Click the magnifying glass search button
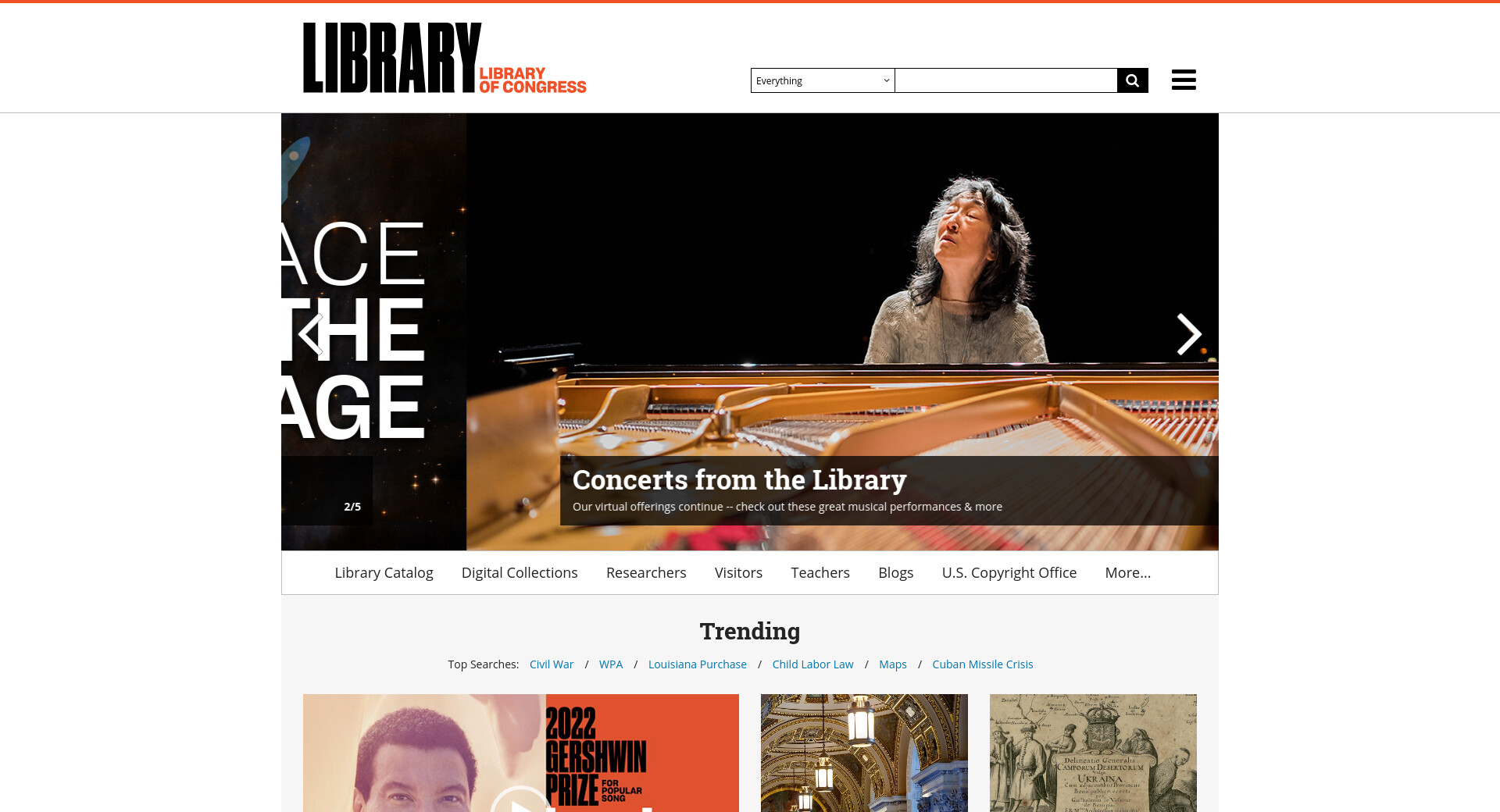 tap(1133, 80)
